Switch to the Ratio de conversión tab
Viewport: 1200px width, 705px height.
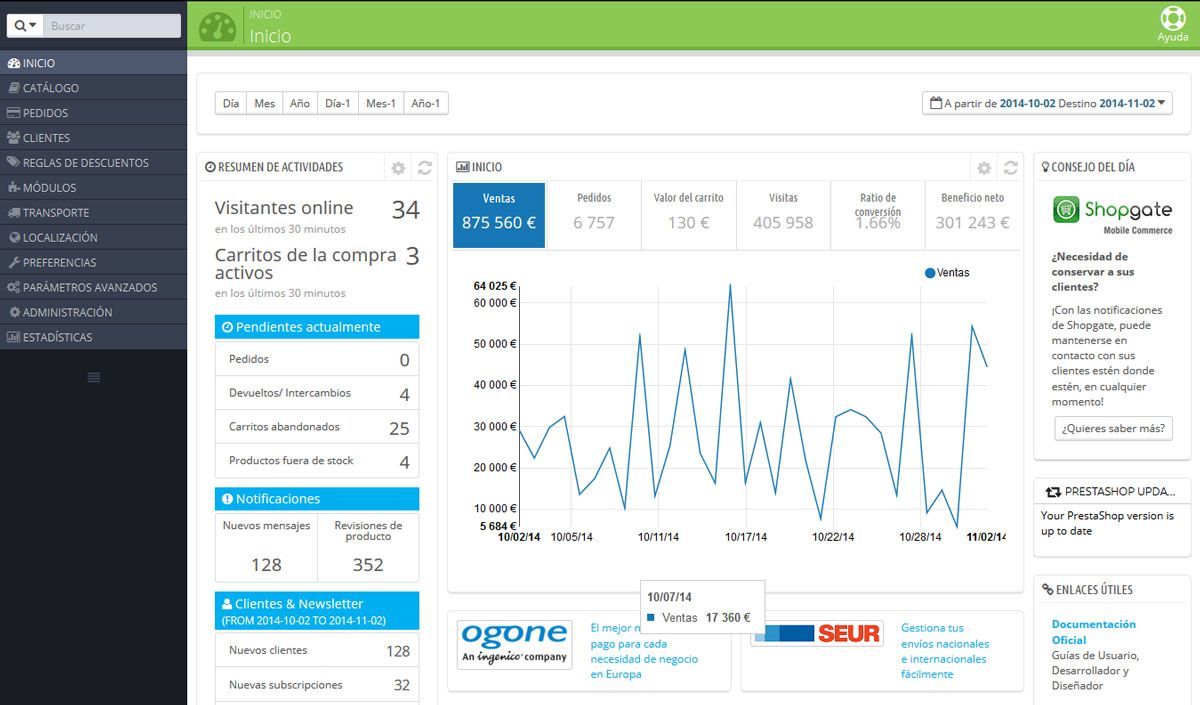[x=878, y=215]
